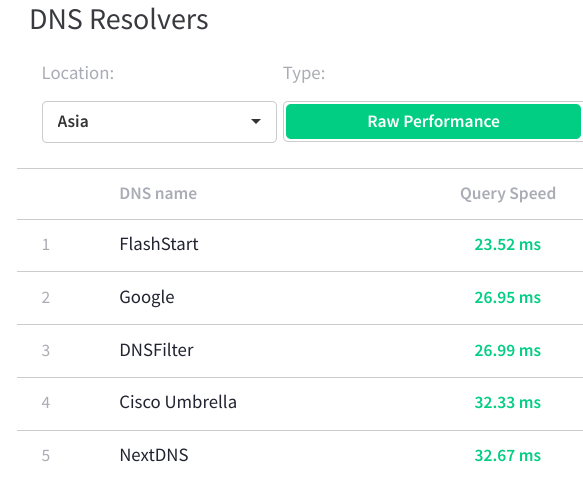Click the 23.52 ms query speed value
Viewport: 583px width, 481px height.
(x=508, y=245)
